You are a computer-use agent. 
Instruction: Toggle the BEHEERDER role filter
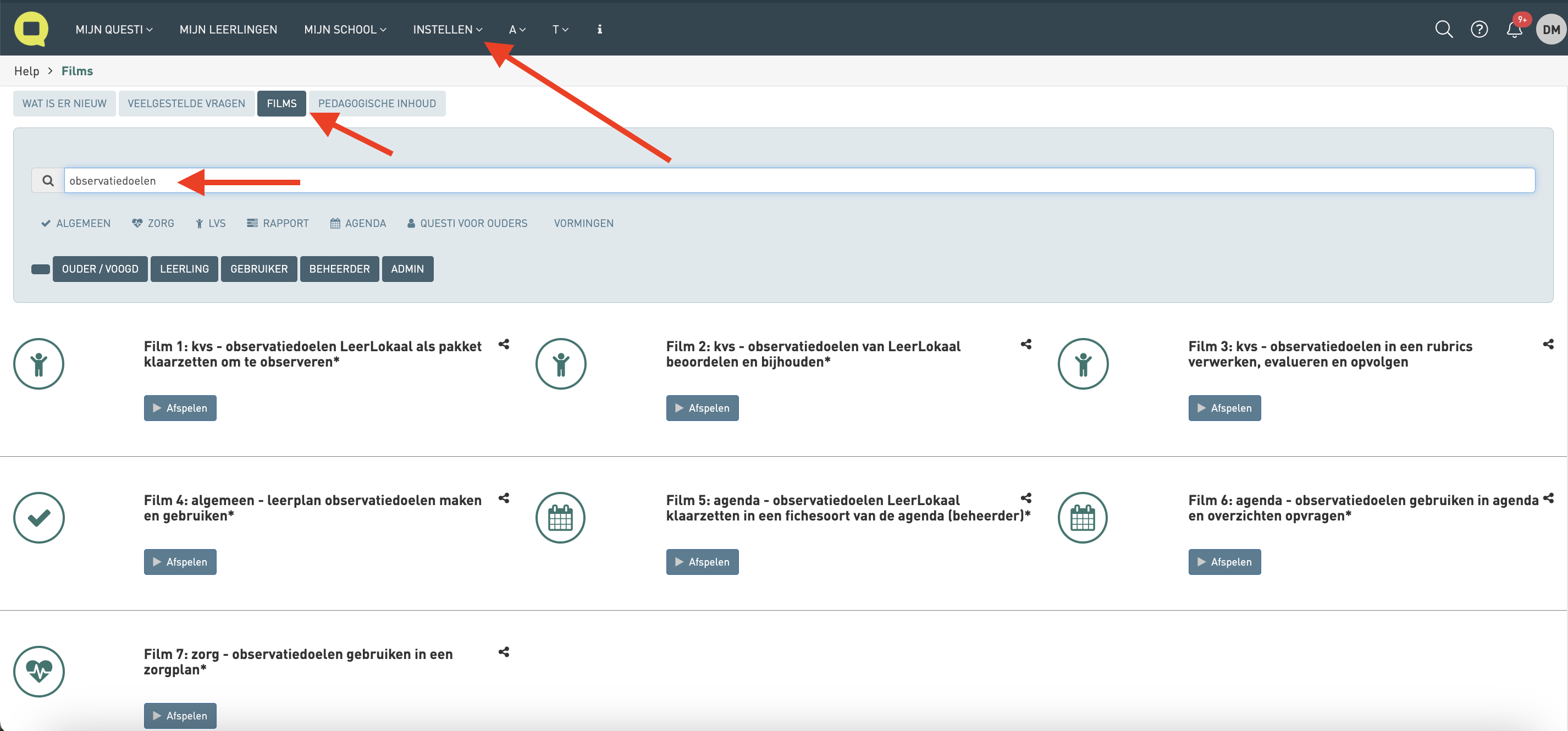coord(339,269)
